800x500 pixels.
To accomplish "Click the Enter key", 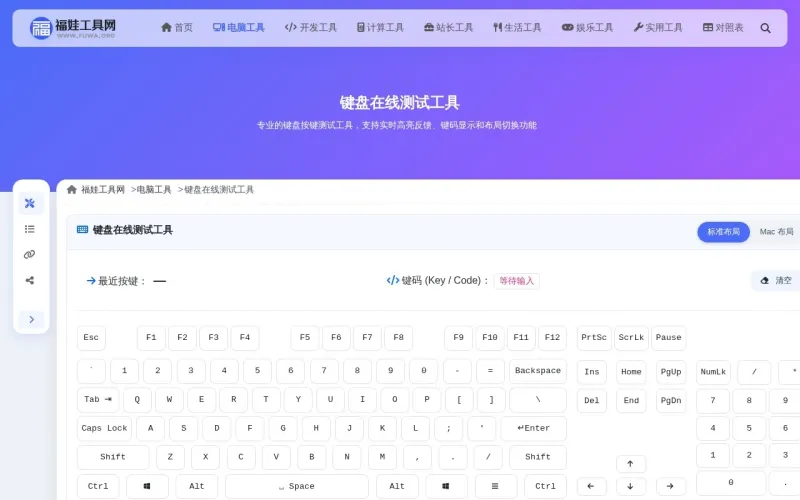I will [x=534, y=429].
